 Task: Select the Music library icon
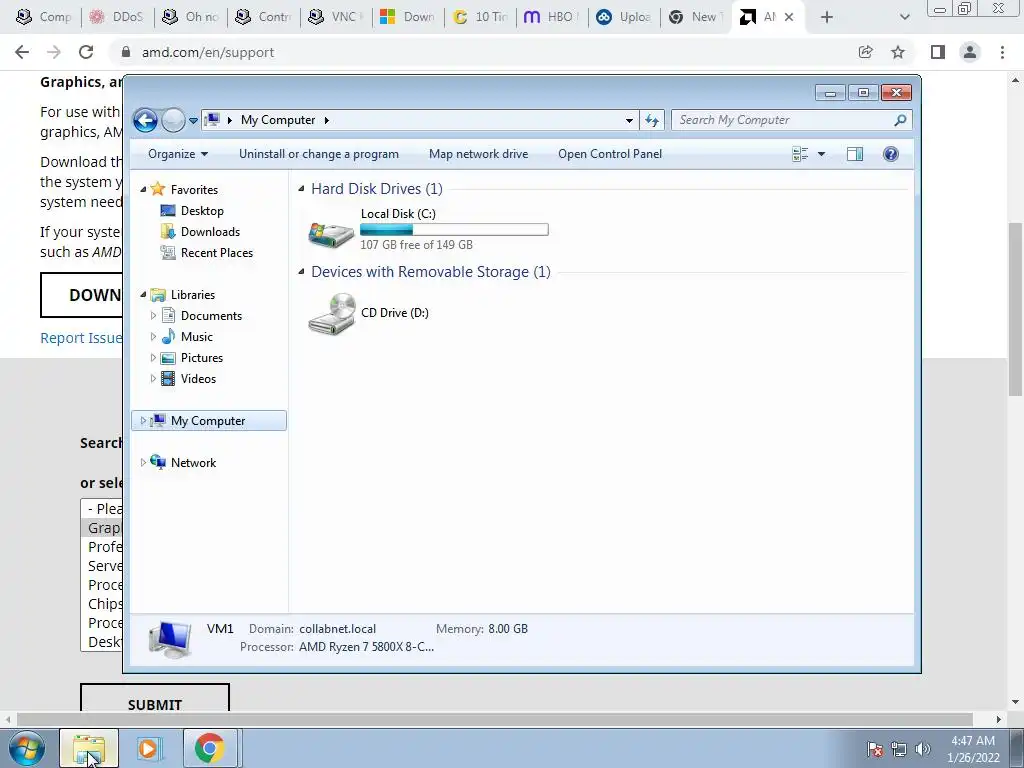click(x=168, y=336)
